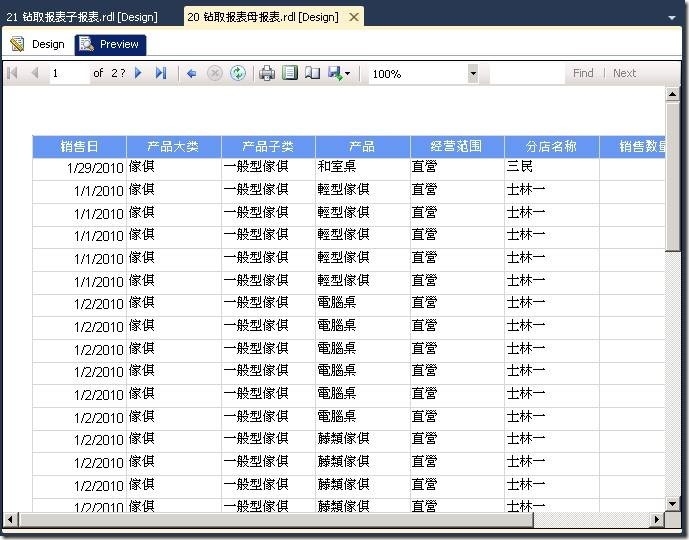Click the vertical scrollbar thumb
The height and width of the screenshot is (540, 689).
[x=672, y=177]
